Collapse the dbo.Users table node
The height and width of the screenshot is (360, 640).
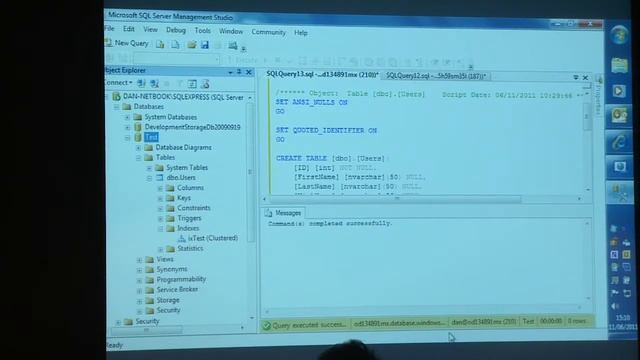pyautogui.click(x=149, y=178)
